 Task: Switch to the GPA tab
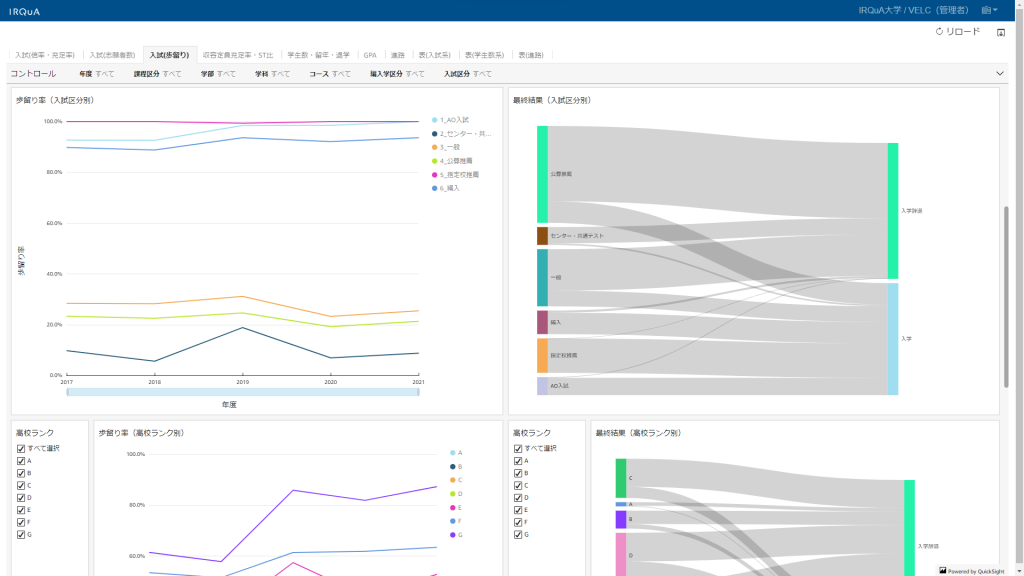tap(370, 55)
